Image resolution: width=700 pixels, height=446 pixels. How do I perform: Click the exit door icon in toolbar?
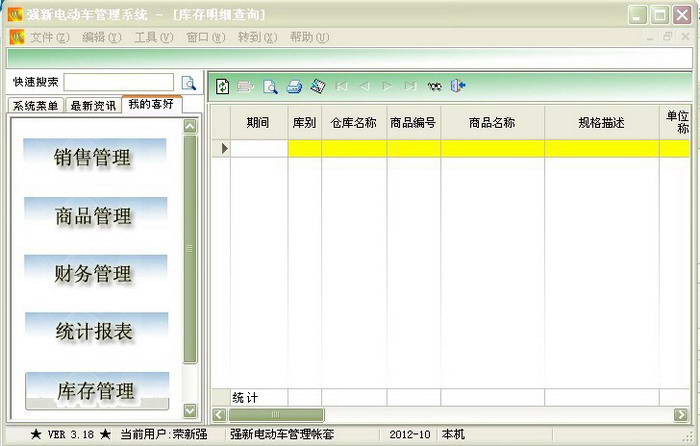click(x=458, y=85)
